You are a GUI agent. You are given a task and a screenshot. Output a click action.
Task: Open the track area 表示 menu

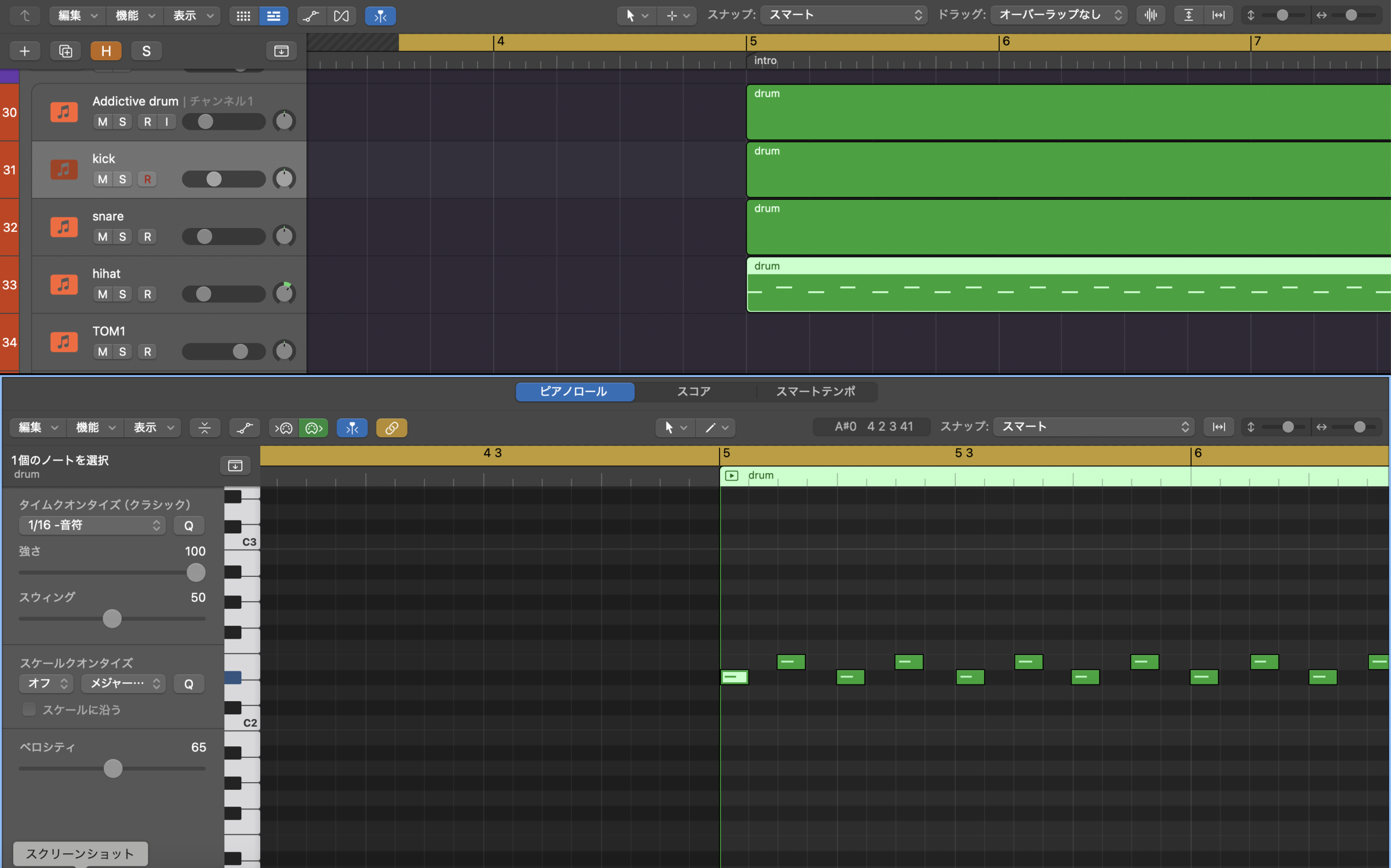(193, 16)
